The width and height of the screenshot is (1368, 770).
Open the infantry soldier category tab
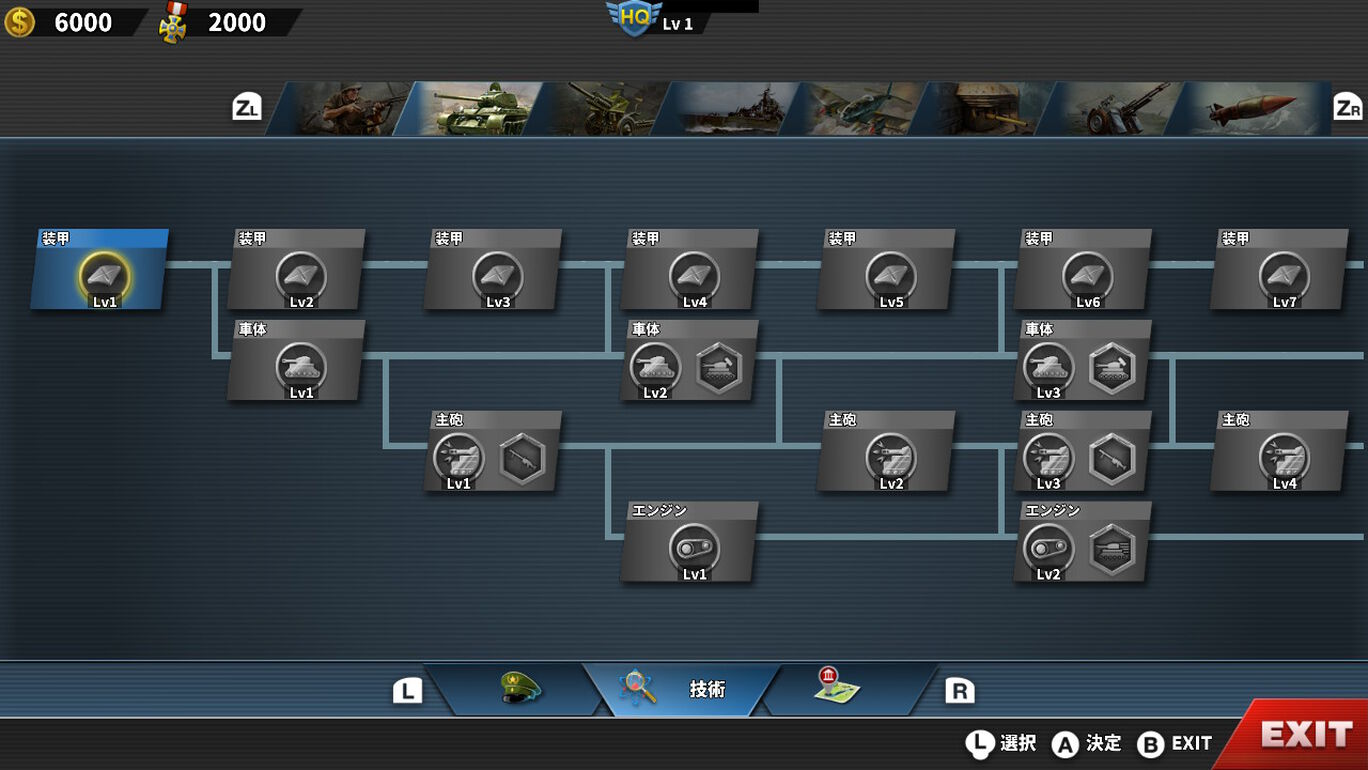click(x=342, y=109)
